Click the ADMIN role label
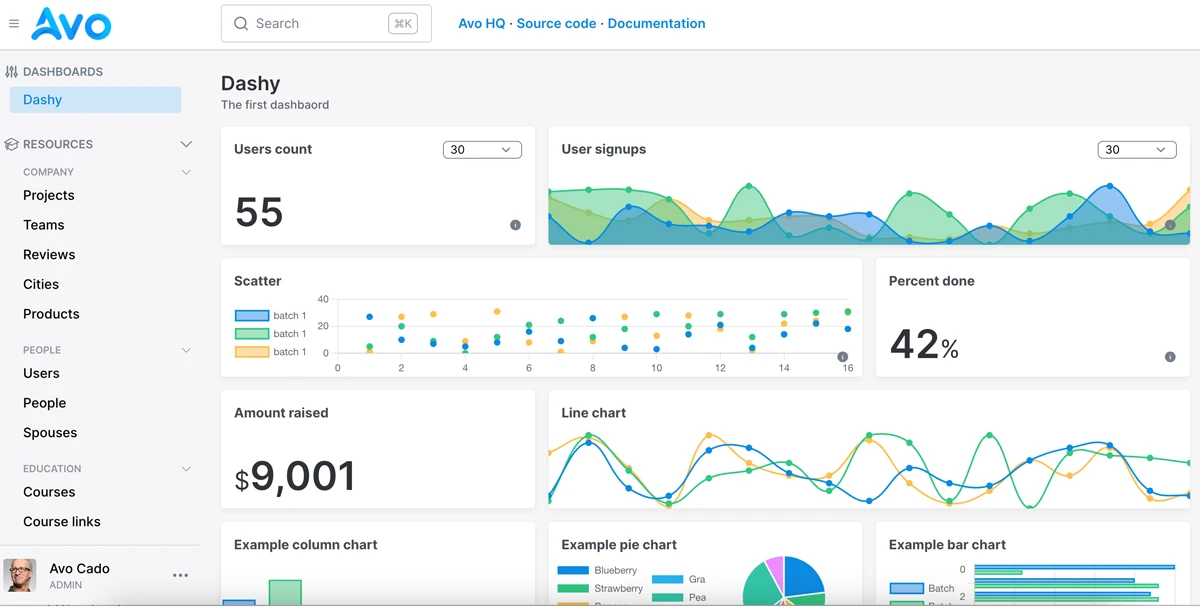This screenshot has width=1200, height=607. (x=66, y=585)
